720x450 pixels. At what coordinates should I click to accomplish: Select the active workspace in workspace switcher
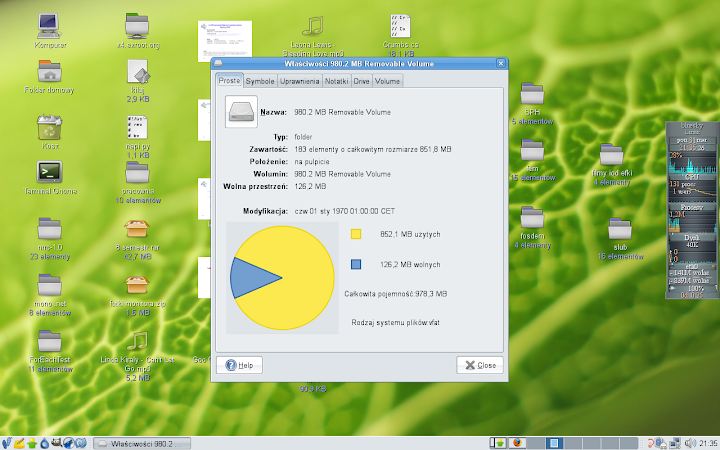[x=554, y=443]
